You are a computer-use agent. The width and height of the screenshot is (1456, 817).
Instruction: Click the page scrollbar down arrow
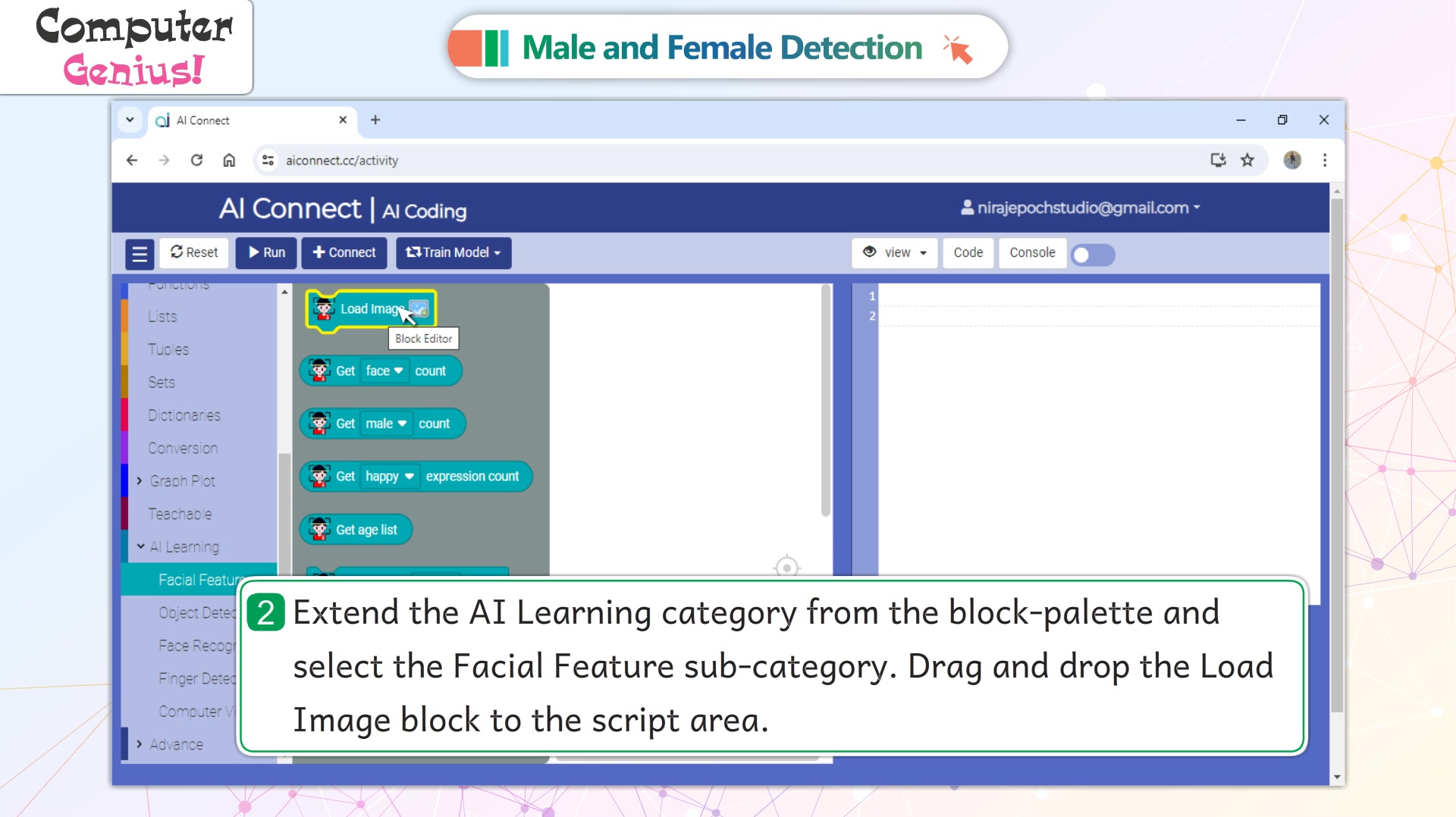[1337, 777]
